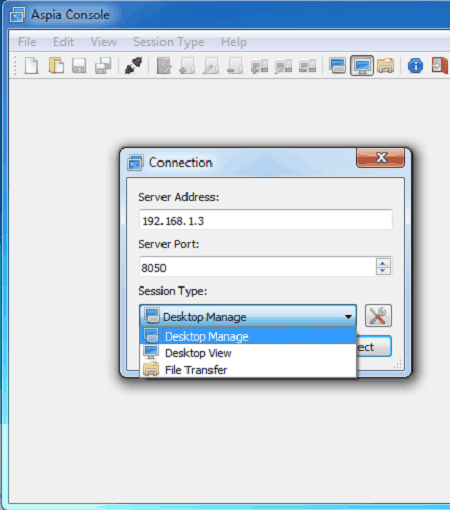Image resolution: width=450 pixels, height=510 pixels.
Task: Open the Session Type menu
Action: click(x=169, y=42)
